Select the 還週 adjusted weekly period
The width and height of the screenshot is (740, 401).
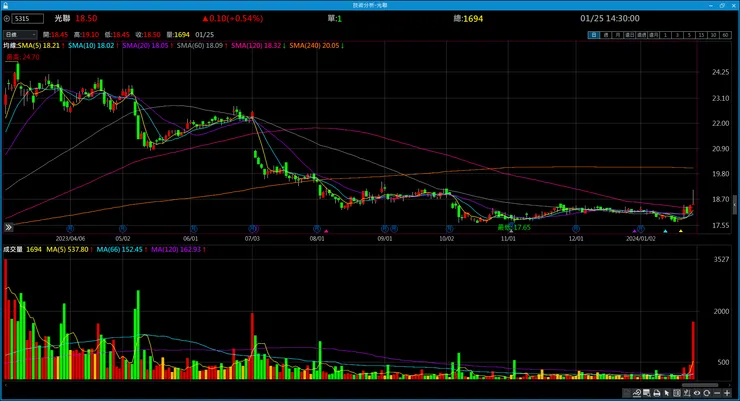641,35
